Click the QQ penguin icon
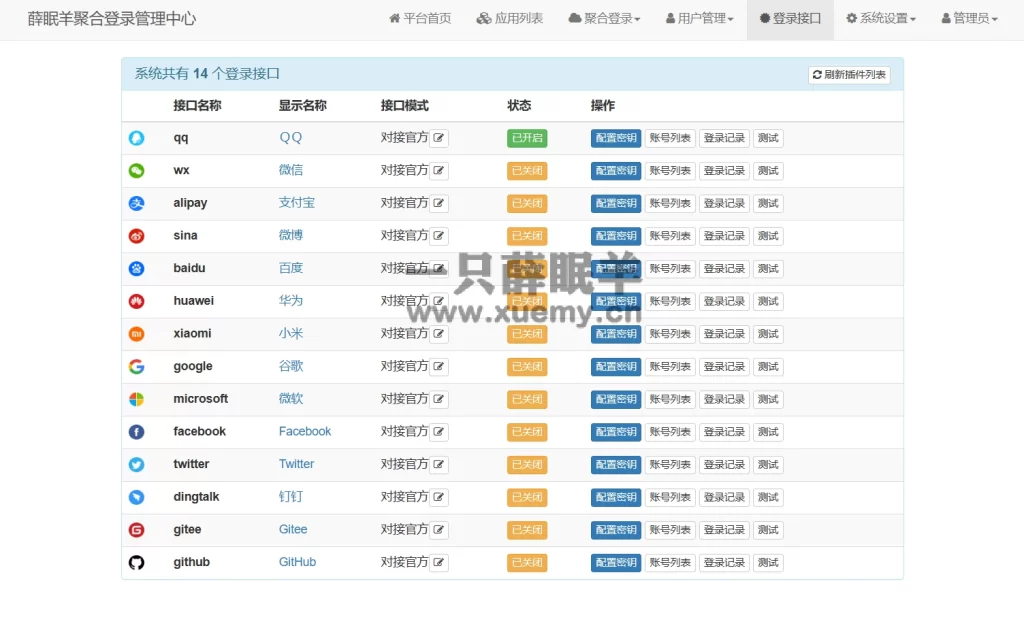Viewport: 1024px width, 628px height. (x=136, y=138)
